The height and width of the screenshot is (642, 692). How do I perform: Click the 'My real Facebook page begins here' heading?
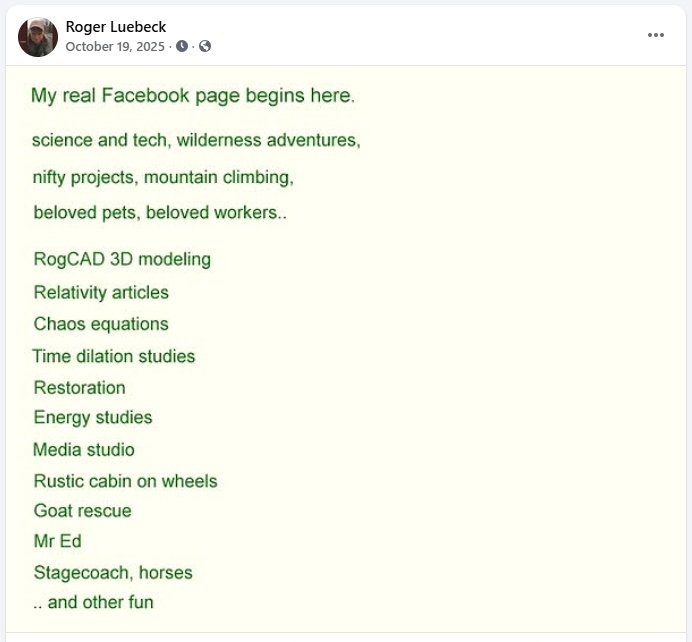click(193, 97)
